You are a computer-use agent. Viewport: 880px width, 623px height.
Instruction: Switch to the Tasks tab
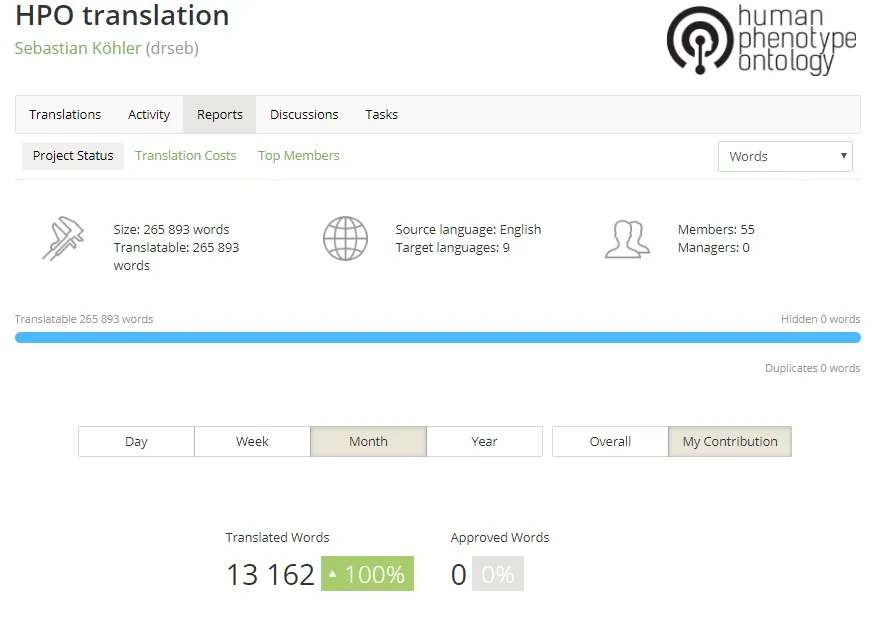[382, 114]
